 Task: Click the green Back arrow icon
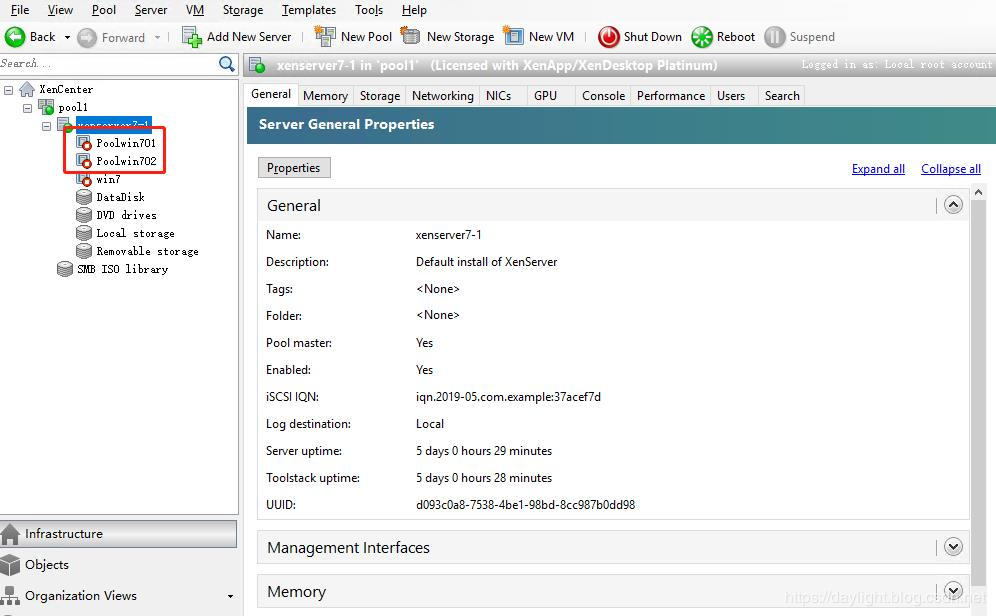coord(15,37)
